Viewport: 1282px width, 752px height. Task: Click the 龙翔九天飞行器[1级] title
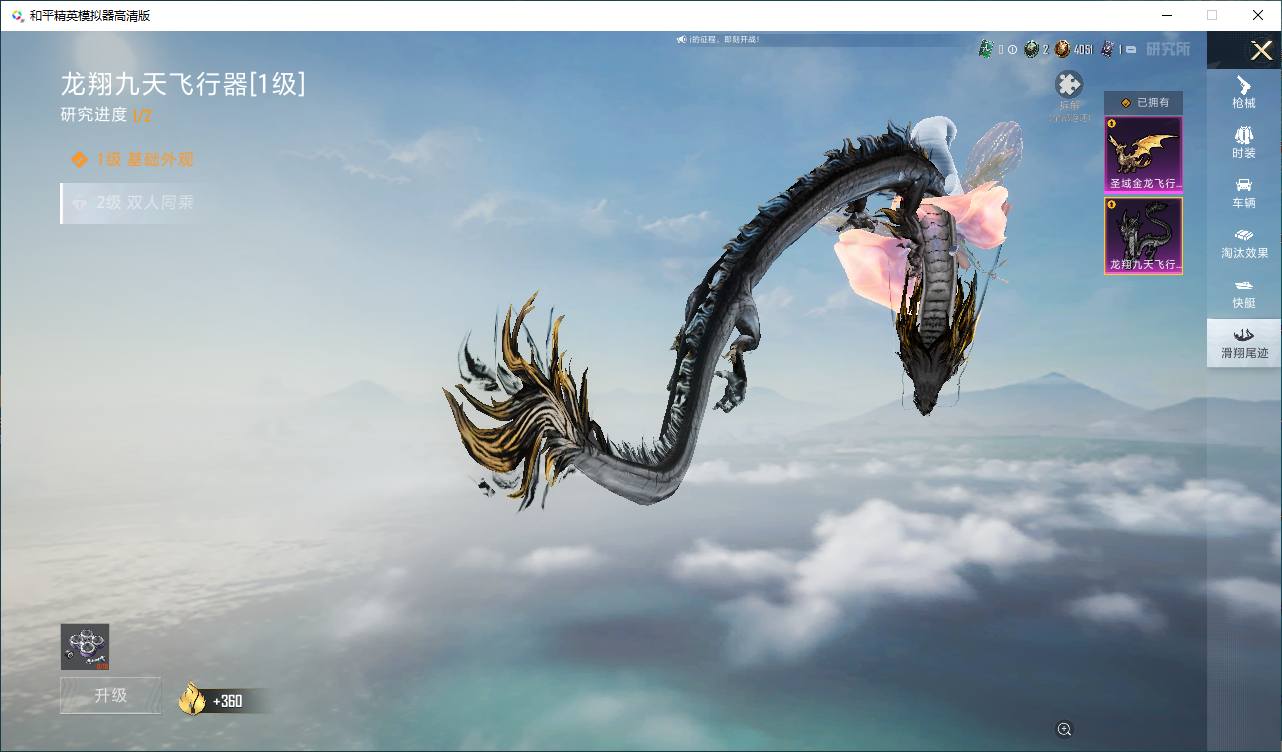(x=183, y=84)
